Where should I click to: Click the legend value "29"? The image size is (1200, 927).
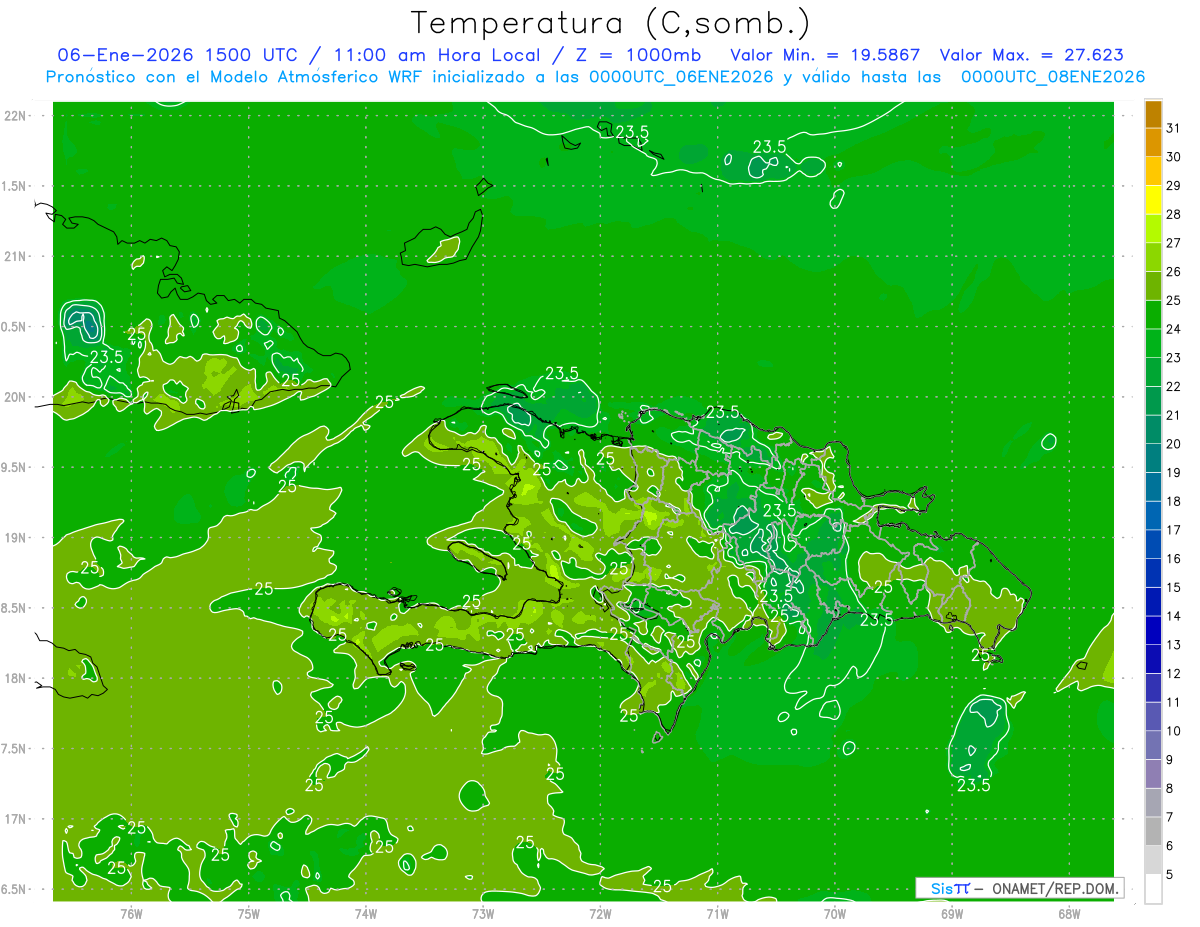pyautogui.click(x=1174, y=186)
